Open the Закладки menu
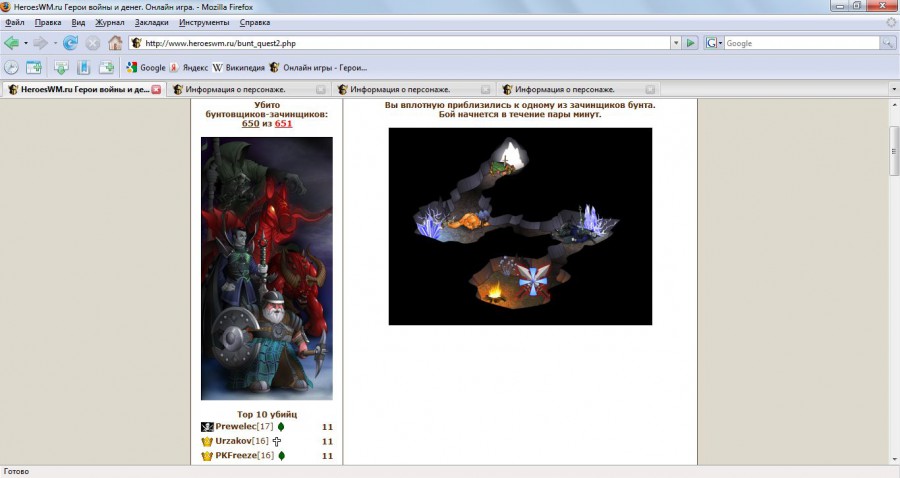 click(x=151, y=22)
